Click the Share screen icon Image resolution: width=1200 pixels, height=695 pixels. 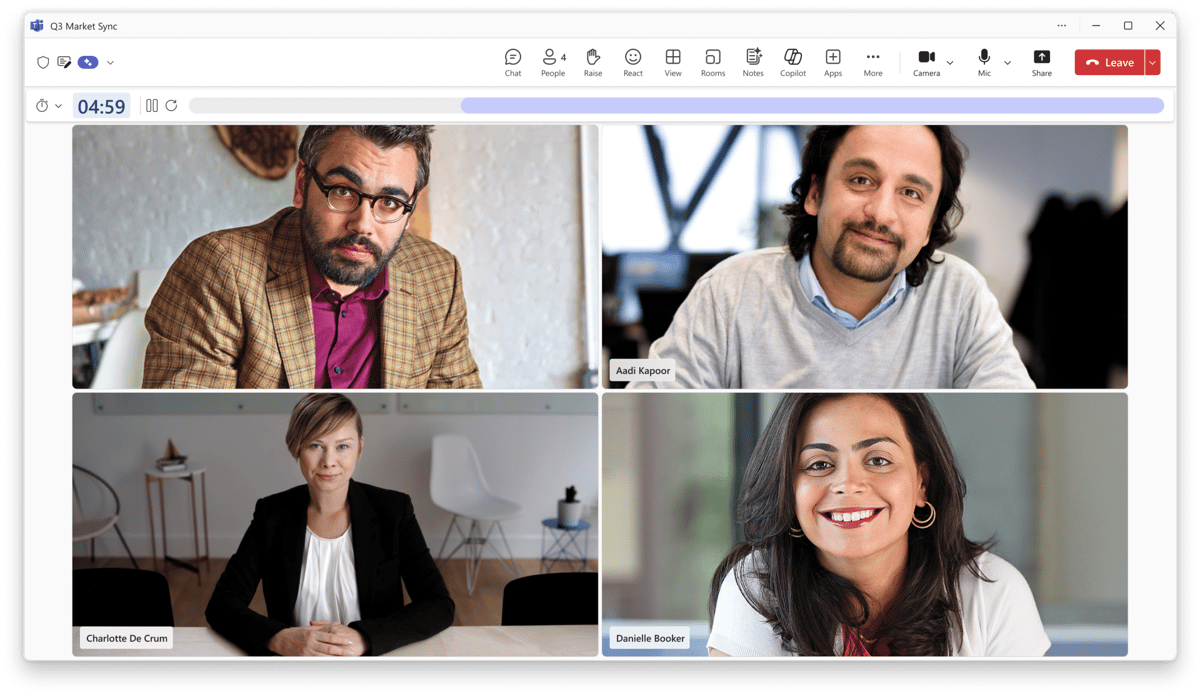coord(1042,62)
